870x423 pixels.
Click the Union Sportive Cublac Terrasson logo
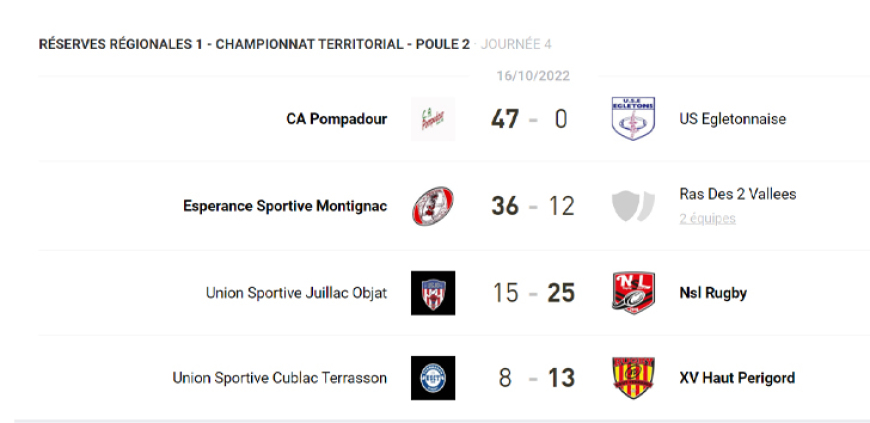[433, 378]
